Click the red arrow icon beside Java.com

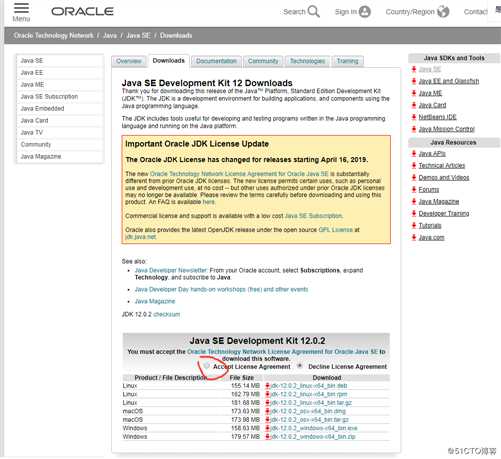(414, 237)
